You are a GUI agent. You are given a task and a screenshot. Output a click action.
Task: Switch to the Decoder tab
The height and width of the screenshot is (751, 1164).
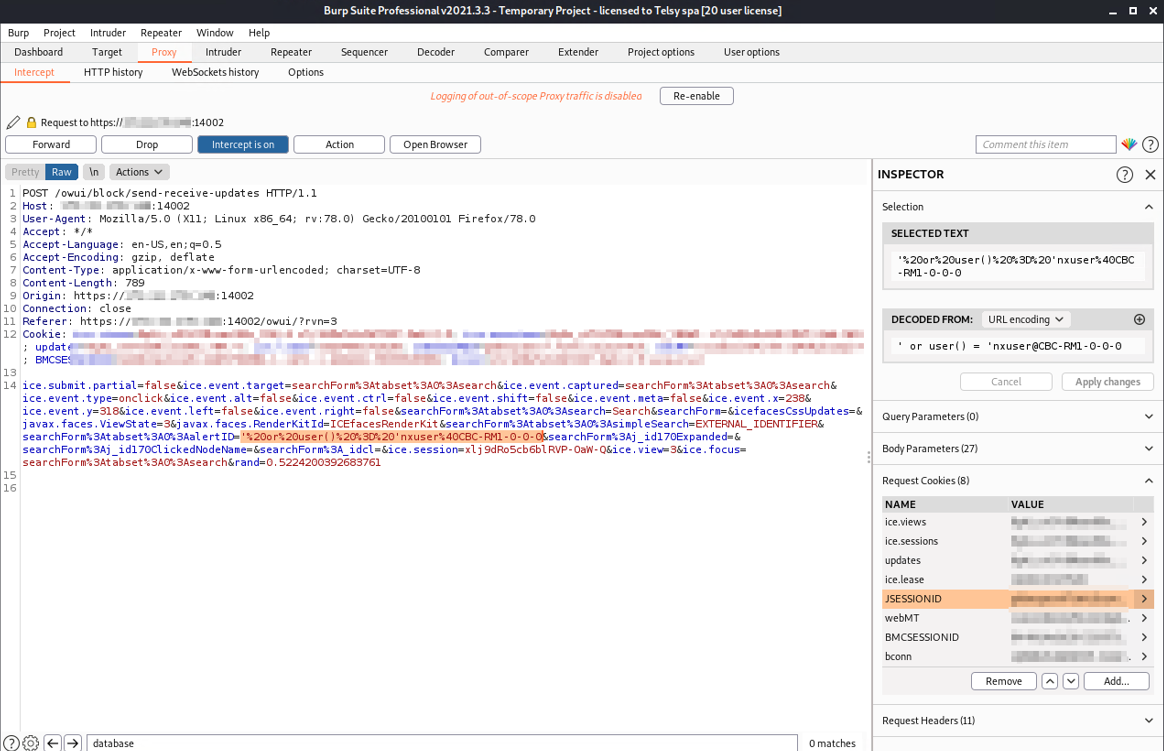click(x=436, y=52)
